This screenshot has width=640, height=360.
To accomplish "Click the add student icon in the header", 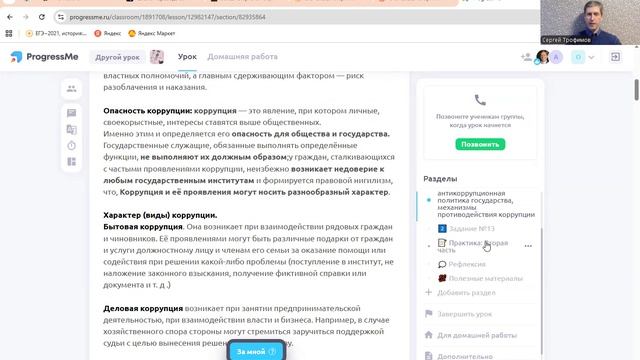I will pyautogui.click(x=526, y=57).
